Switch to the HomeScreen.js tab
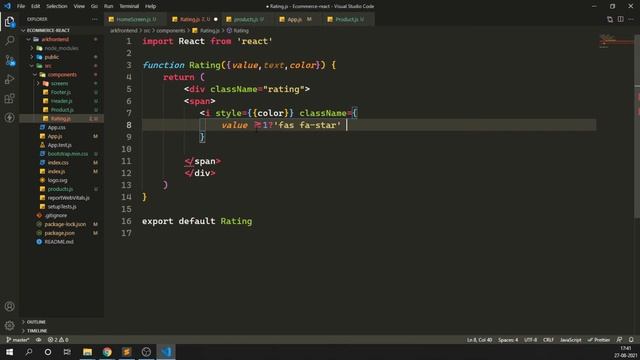Screen dimensions: 640x360 tap(134, 19)
